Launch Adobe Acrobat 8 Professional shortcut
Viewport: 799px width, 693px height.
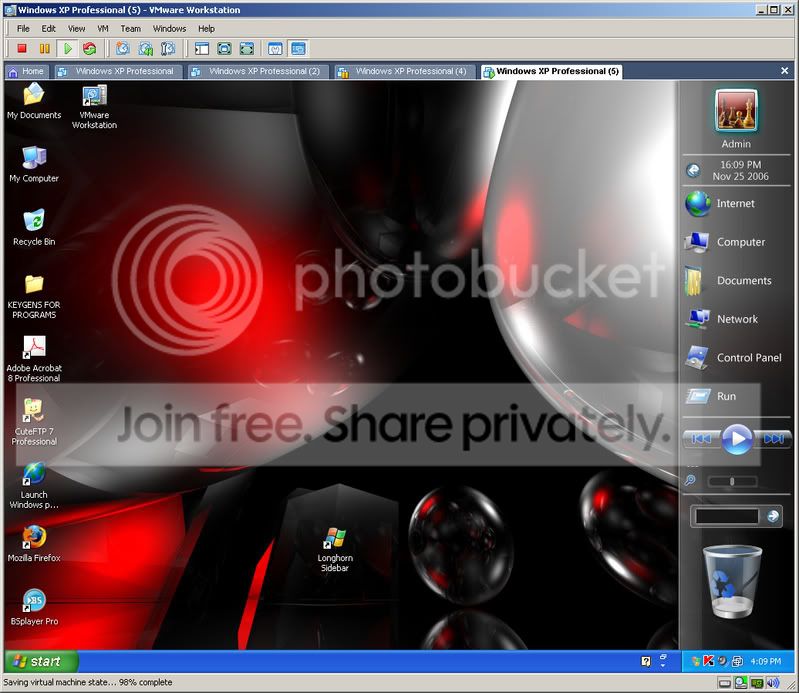point(34,359)
